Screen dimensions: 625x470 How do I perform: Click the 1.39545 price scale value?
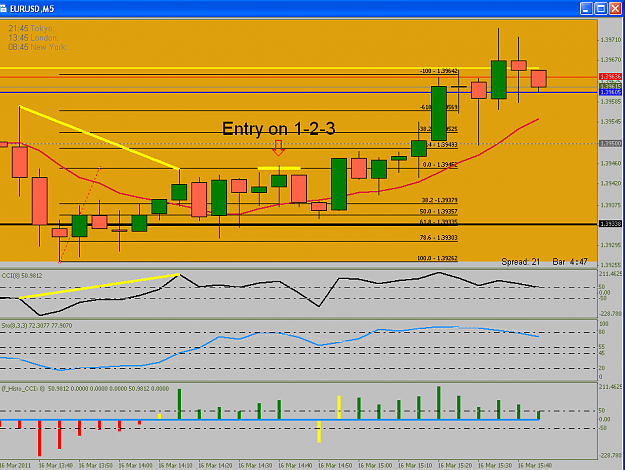point(611,122)
